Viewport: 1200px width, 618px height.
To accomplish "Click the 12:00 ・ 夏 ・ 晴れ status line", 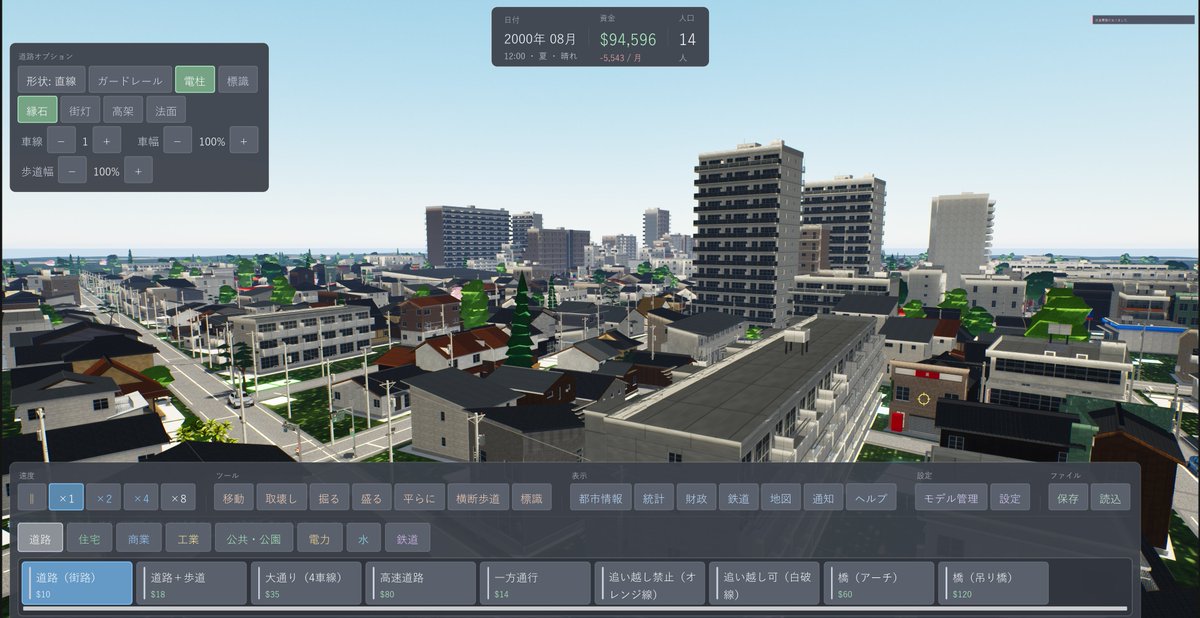I will tap(541, 58).
